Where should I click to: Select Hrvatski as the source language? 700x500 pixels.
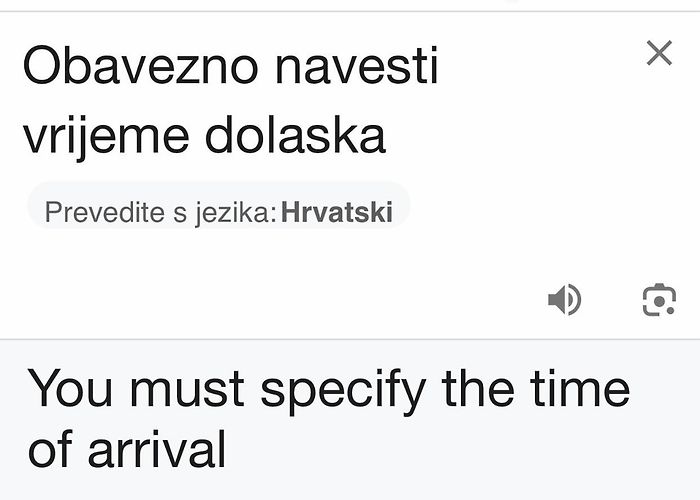click(x=337, y=212)
